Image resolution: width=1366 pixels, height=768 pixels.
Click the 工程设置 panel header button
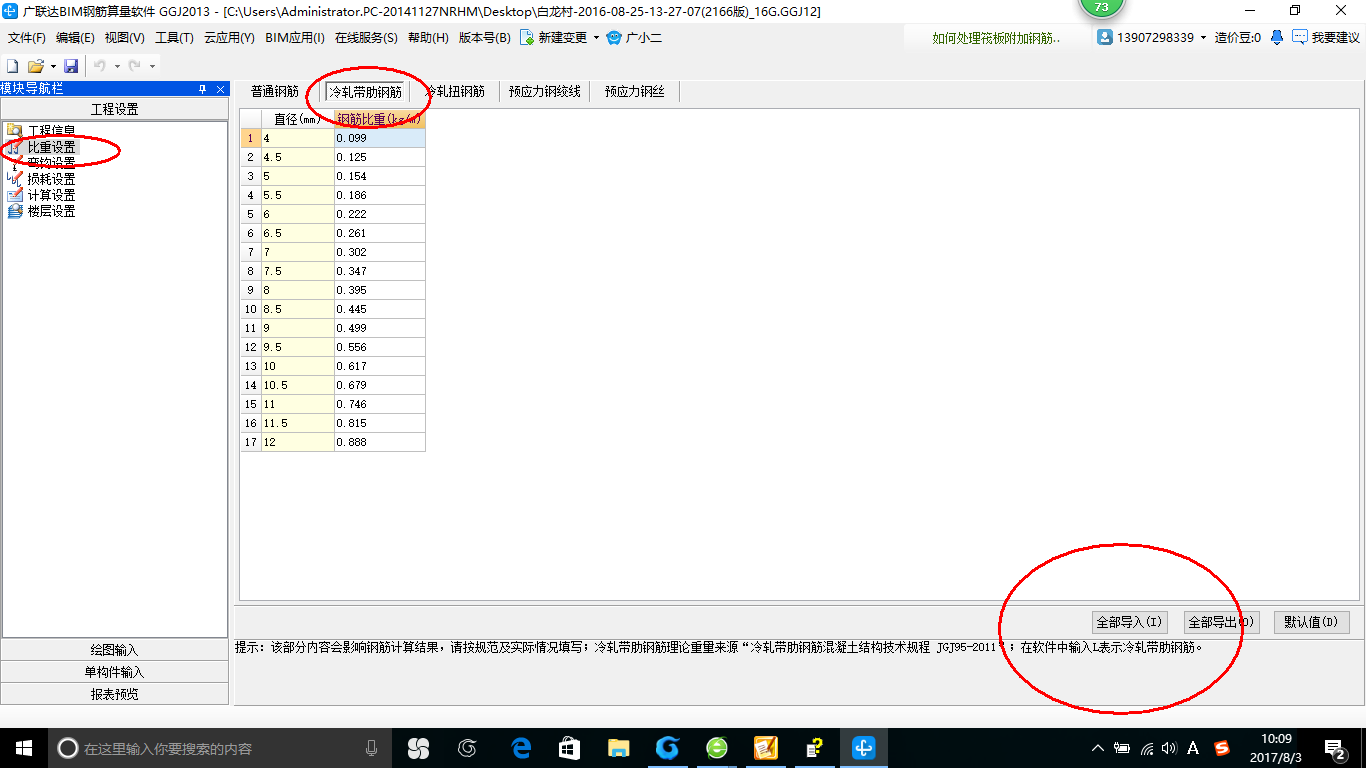coord(115,109)
